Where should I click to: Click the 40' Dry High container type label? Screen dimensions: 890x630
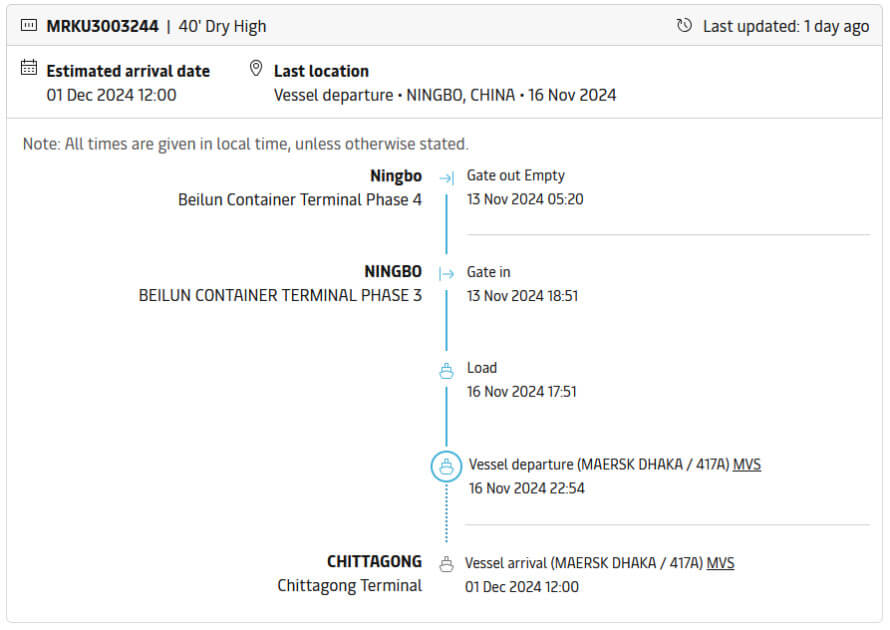[222, 26]
